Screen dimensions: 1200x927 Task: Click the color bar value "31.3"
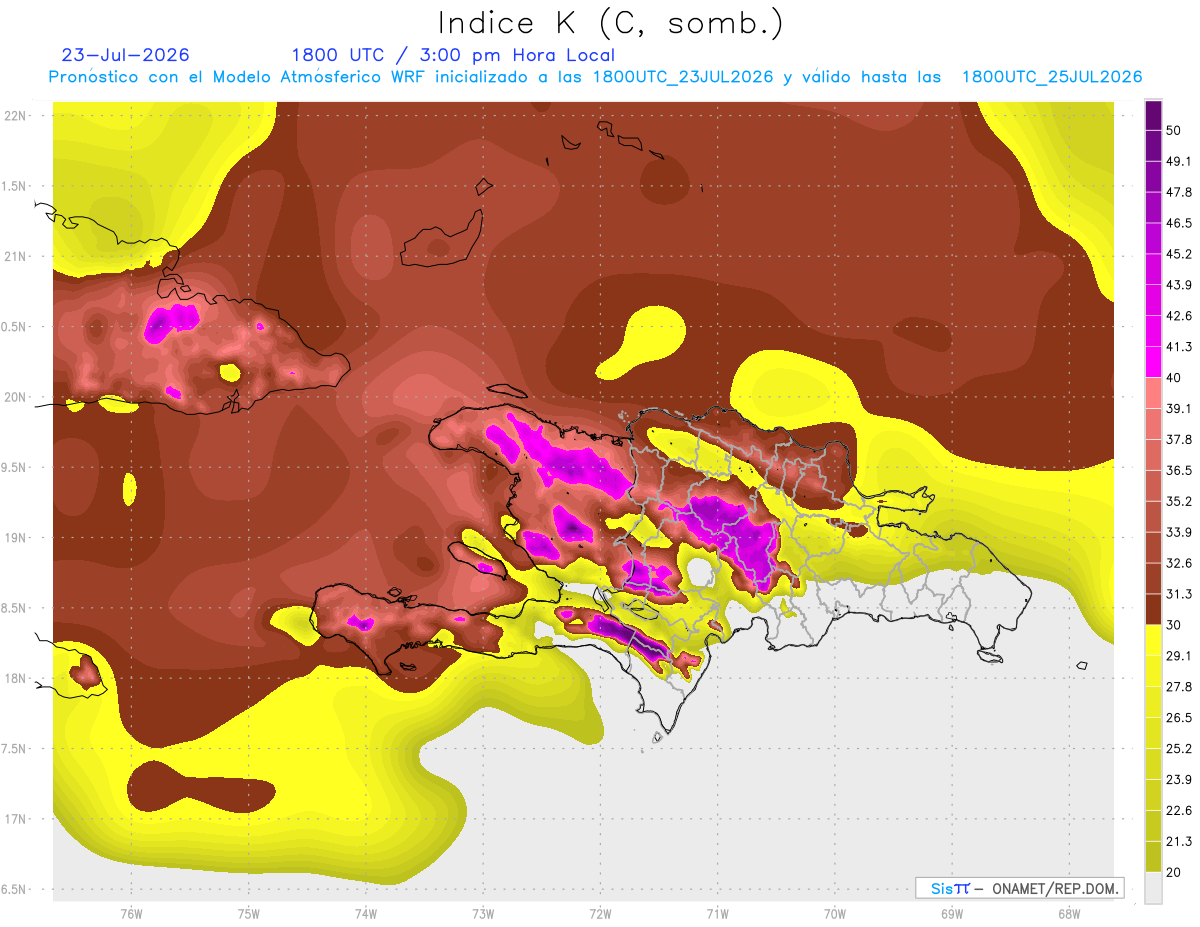click(x=1179, y=594)
